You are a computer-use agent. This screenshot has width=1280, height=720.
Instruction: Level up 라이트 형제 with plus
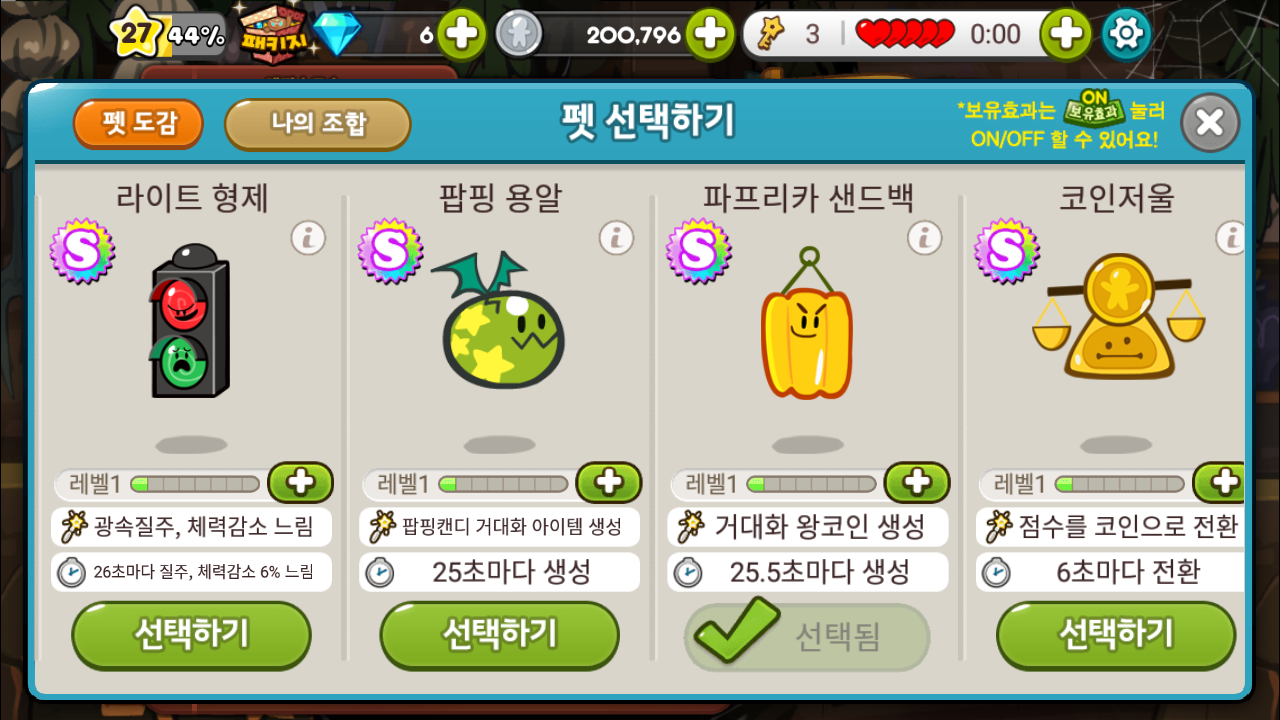pos(301,483)
